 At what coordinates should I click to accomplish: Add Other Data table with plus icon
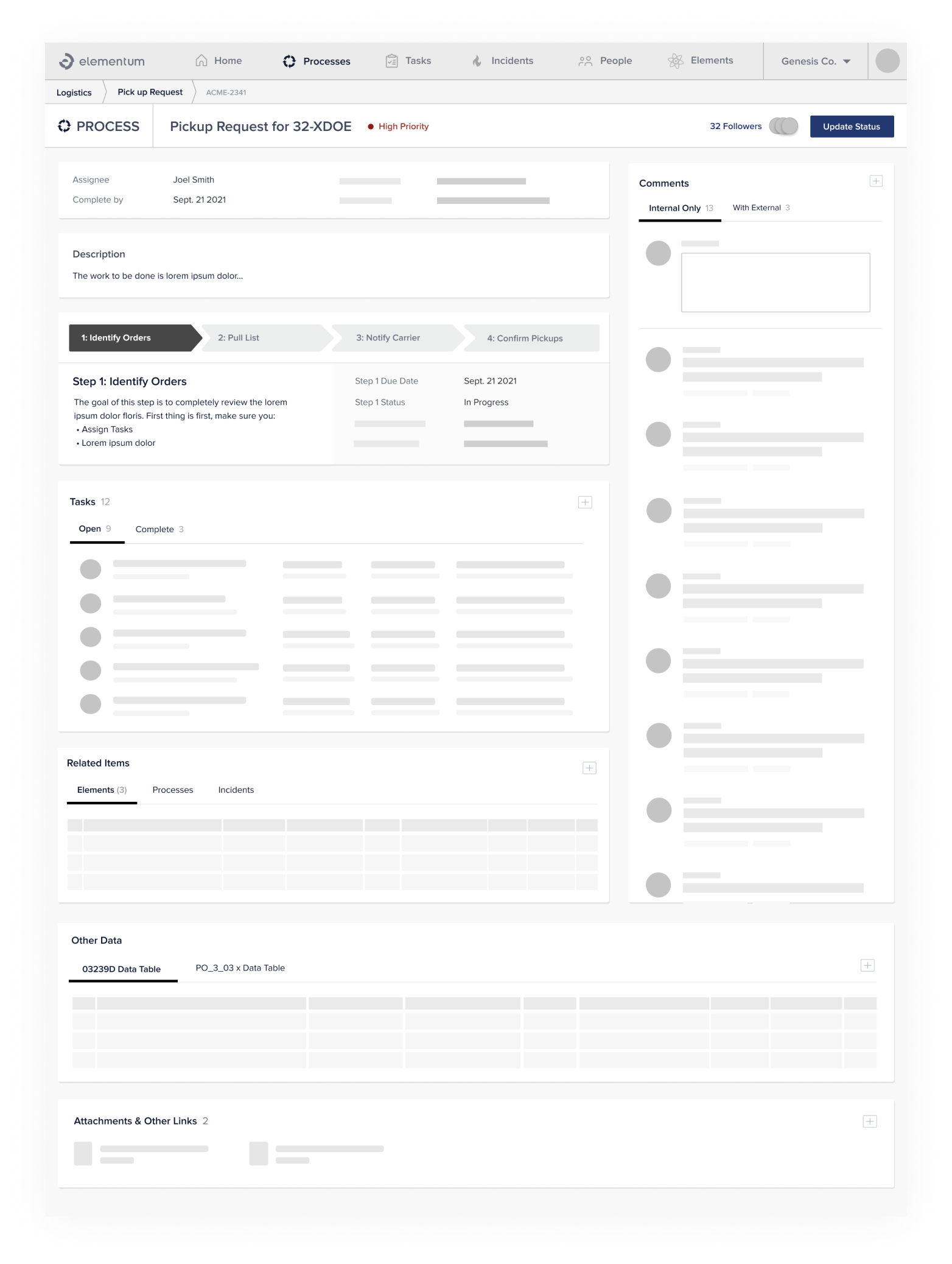click(x=867, y=965)
